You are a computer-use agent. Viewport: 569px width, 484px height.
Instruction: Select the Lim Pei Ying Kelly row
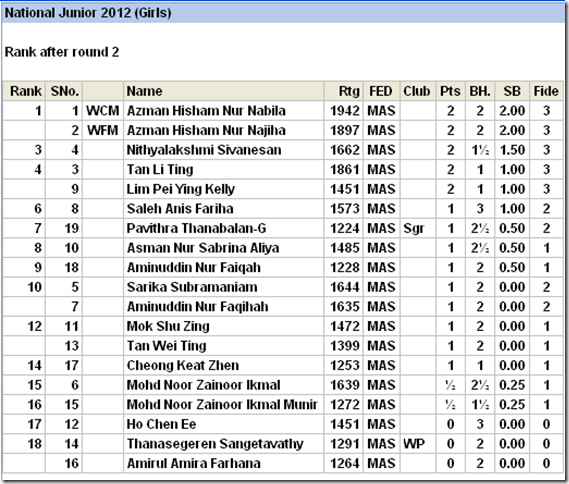click(283, 189)
